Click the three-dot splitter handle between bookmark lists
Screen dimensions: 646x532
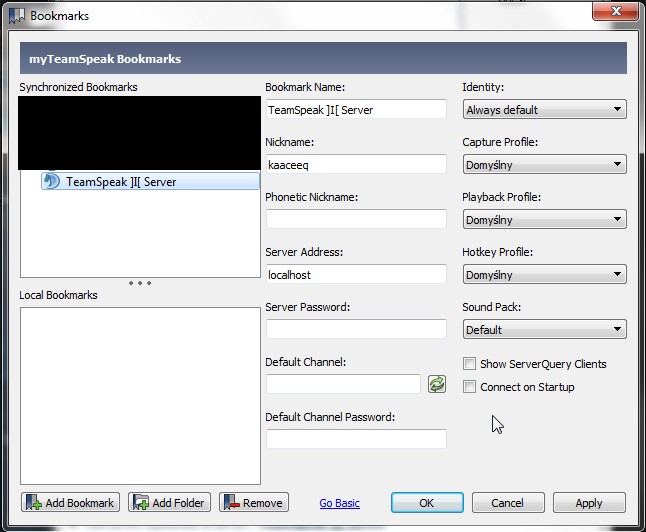(140, 283)
